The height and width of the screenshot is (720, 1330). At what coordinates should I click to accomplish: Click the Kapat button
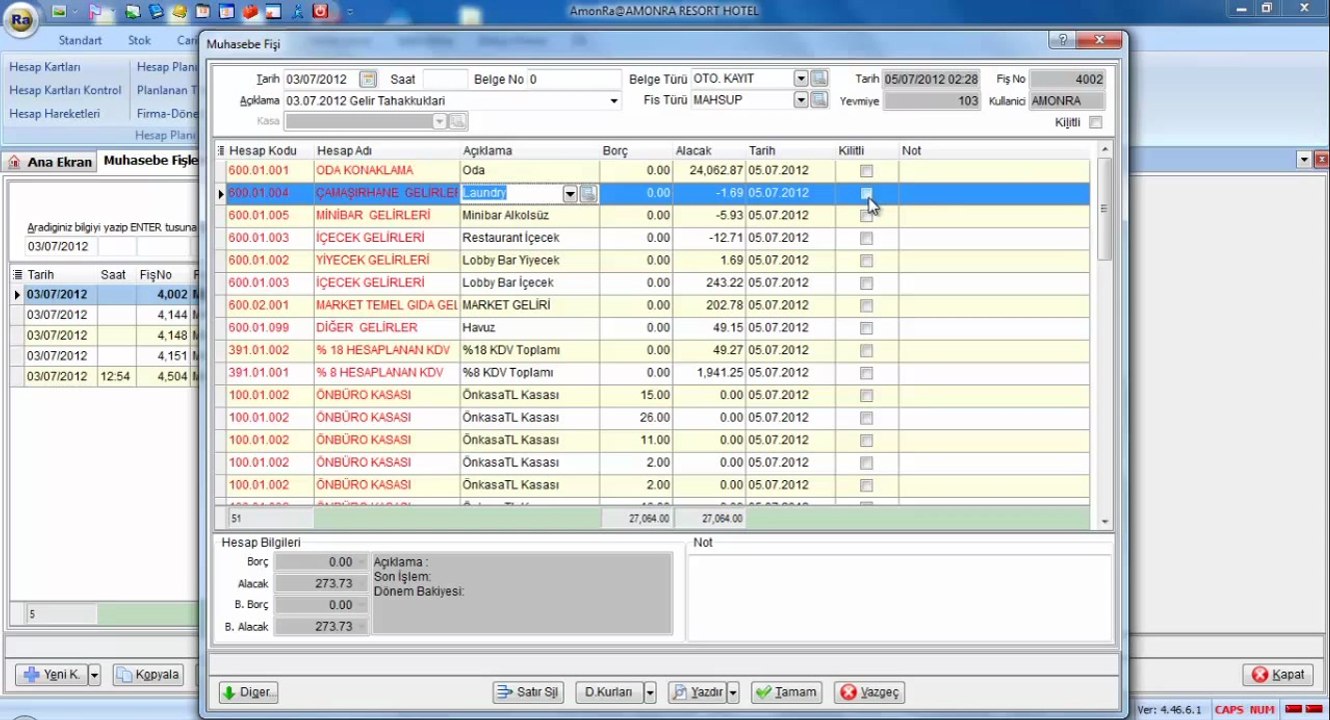pyautogui.click(x=1278, y=675)
